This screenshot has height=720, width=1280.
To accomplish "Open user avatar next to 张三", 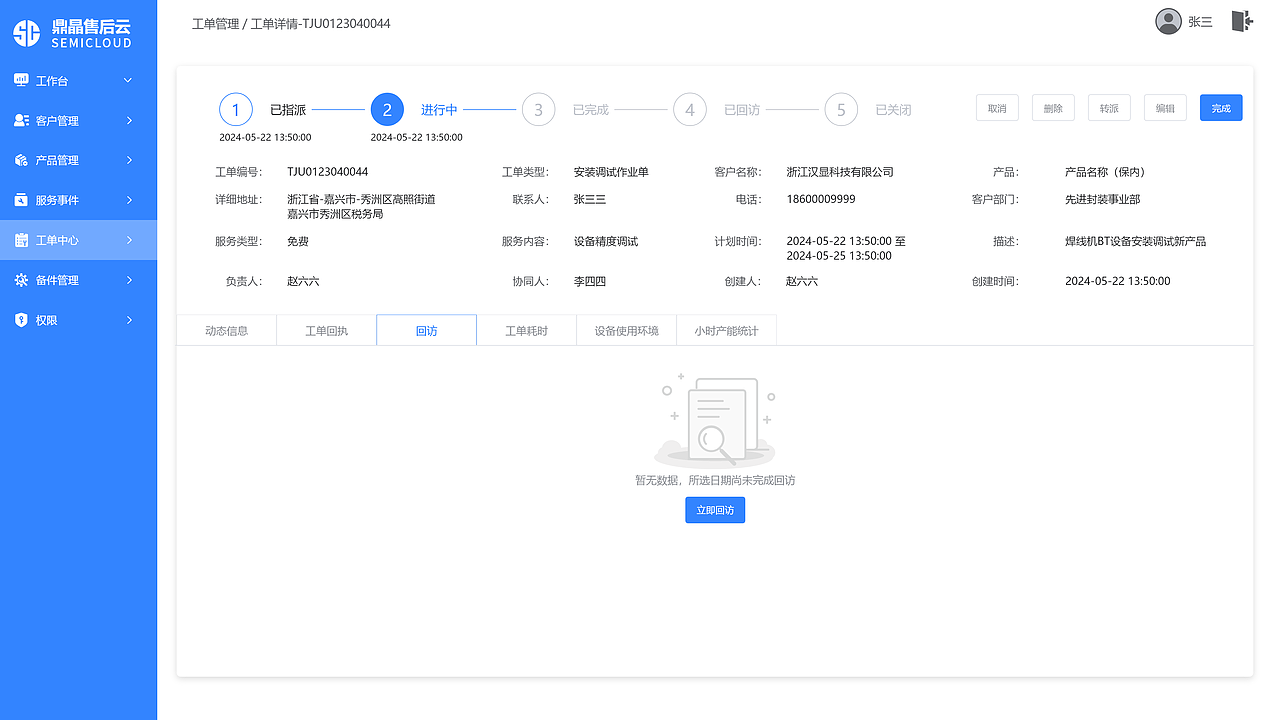I will [1168, 20].
